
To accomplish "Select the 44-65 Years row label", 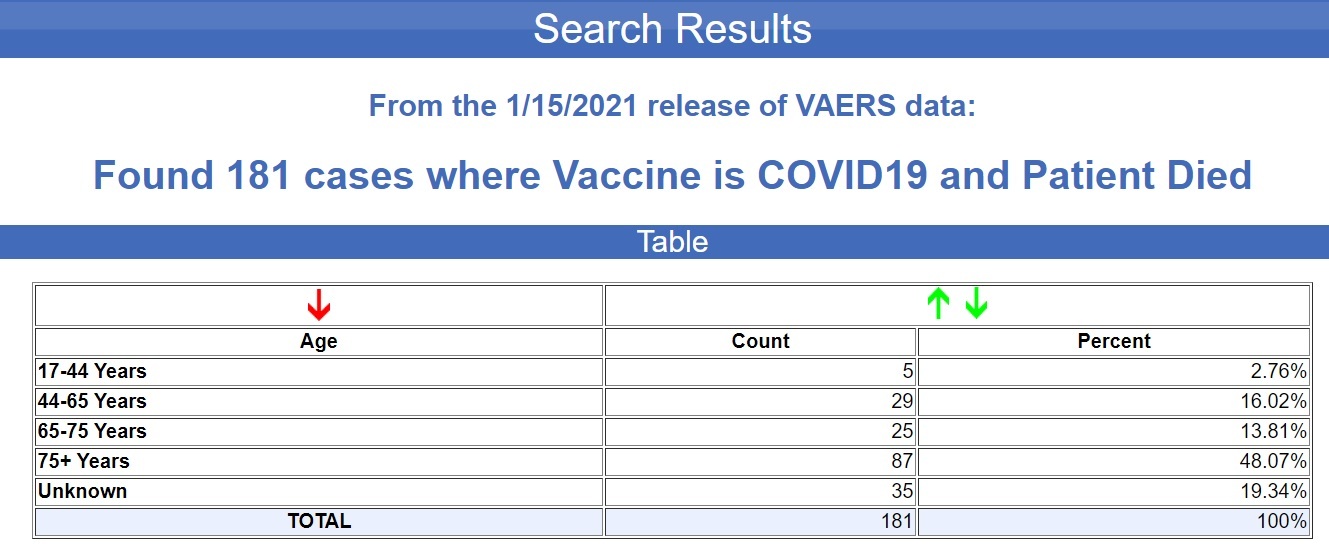I will [92, 401].
